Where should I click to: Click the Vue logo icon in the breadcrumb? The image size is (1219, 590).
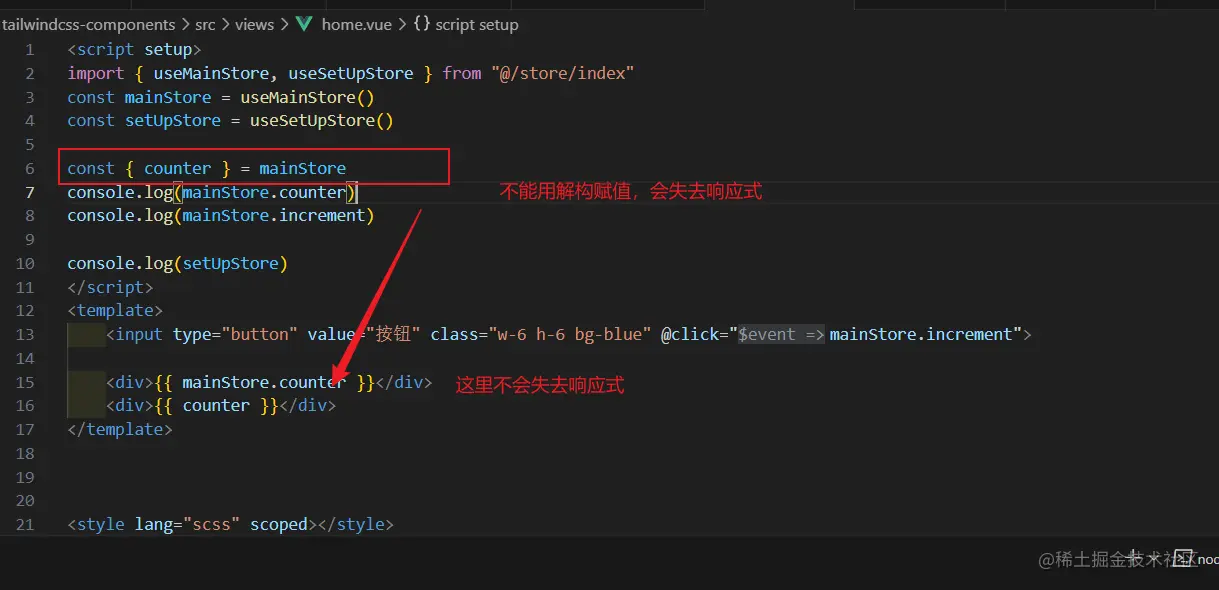[304, 24]
